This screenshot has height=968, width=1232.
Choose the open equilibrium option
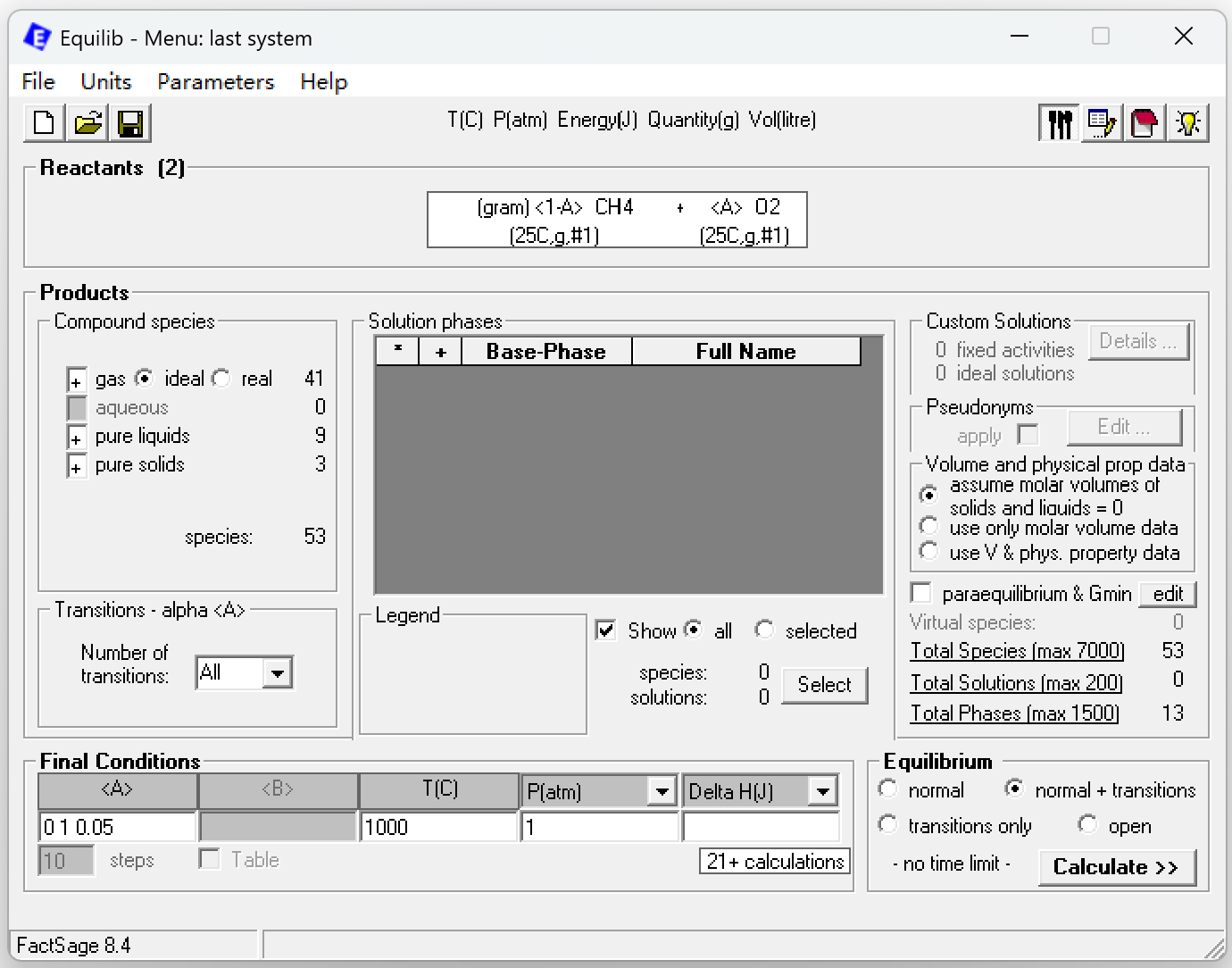(1087, 824)
